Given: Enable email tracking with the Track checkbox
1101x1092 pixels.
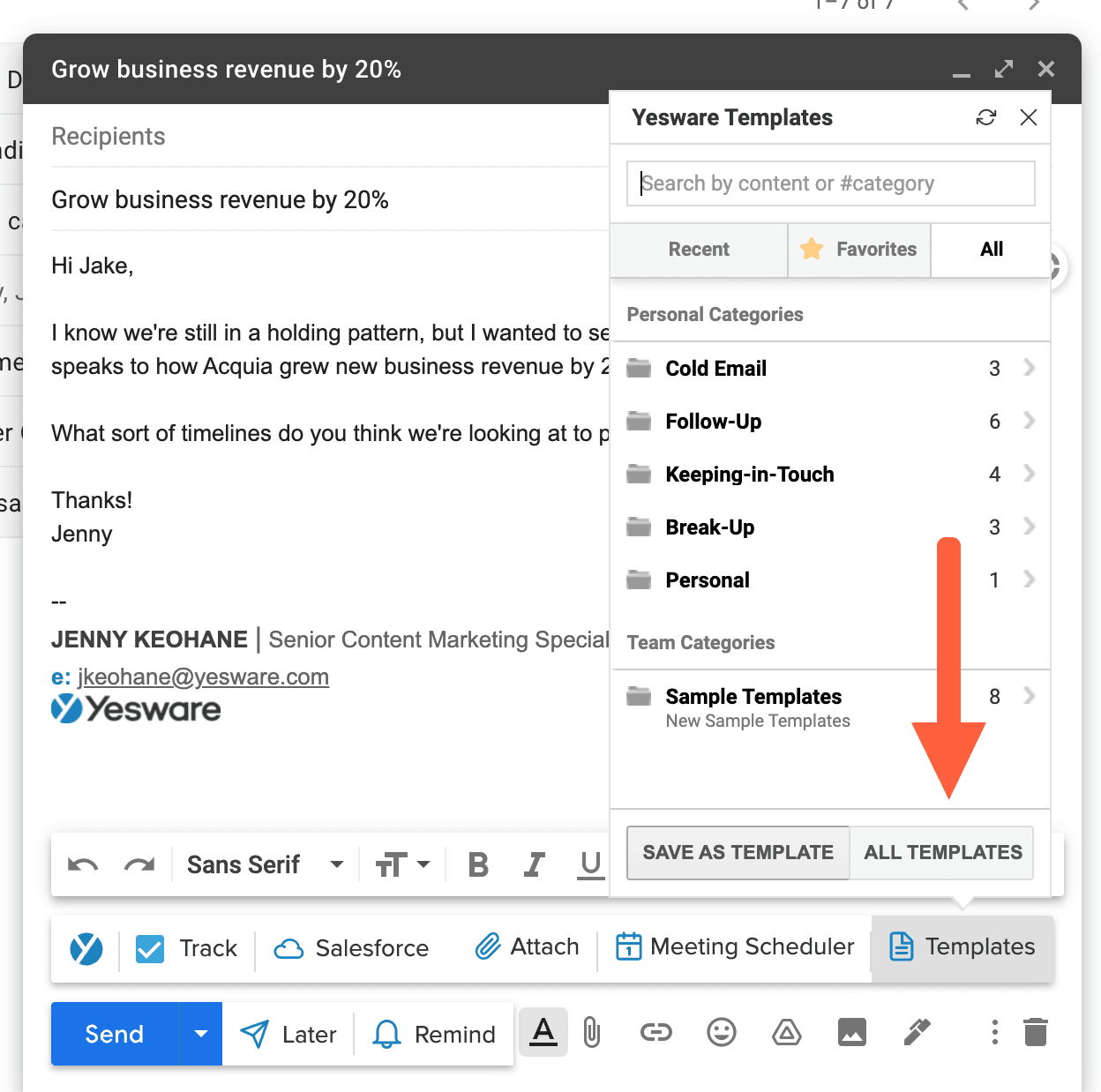Looking at the screenshot, I should click(x=149, y=949).
